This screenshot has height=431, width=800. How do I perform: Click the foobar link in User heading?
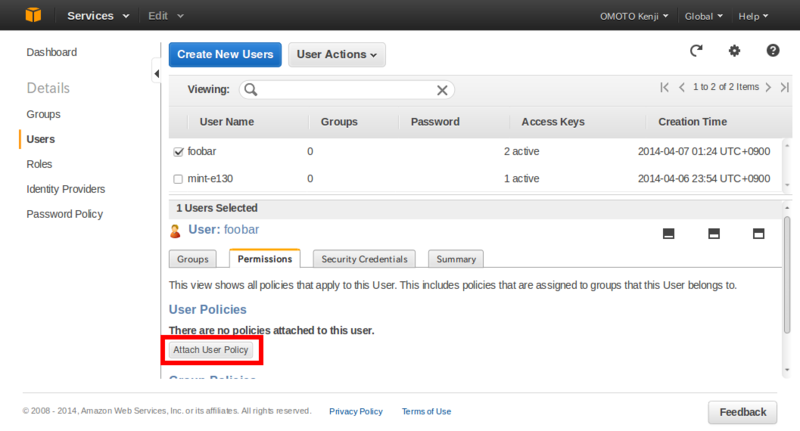(x=241, y=230)
